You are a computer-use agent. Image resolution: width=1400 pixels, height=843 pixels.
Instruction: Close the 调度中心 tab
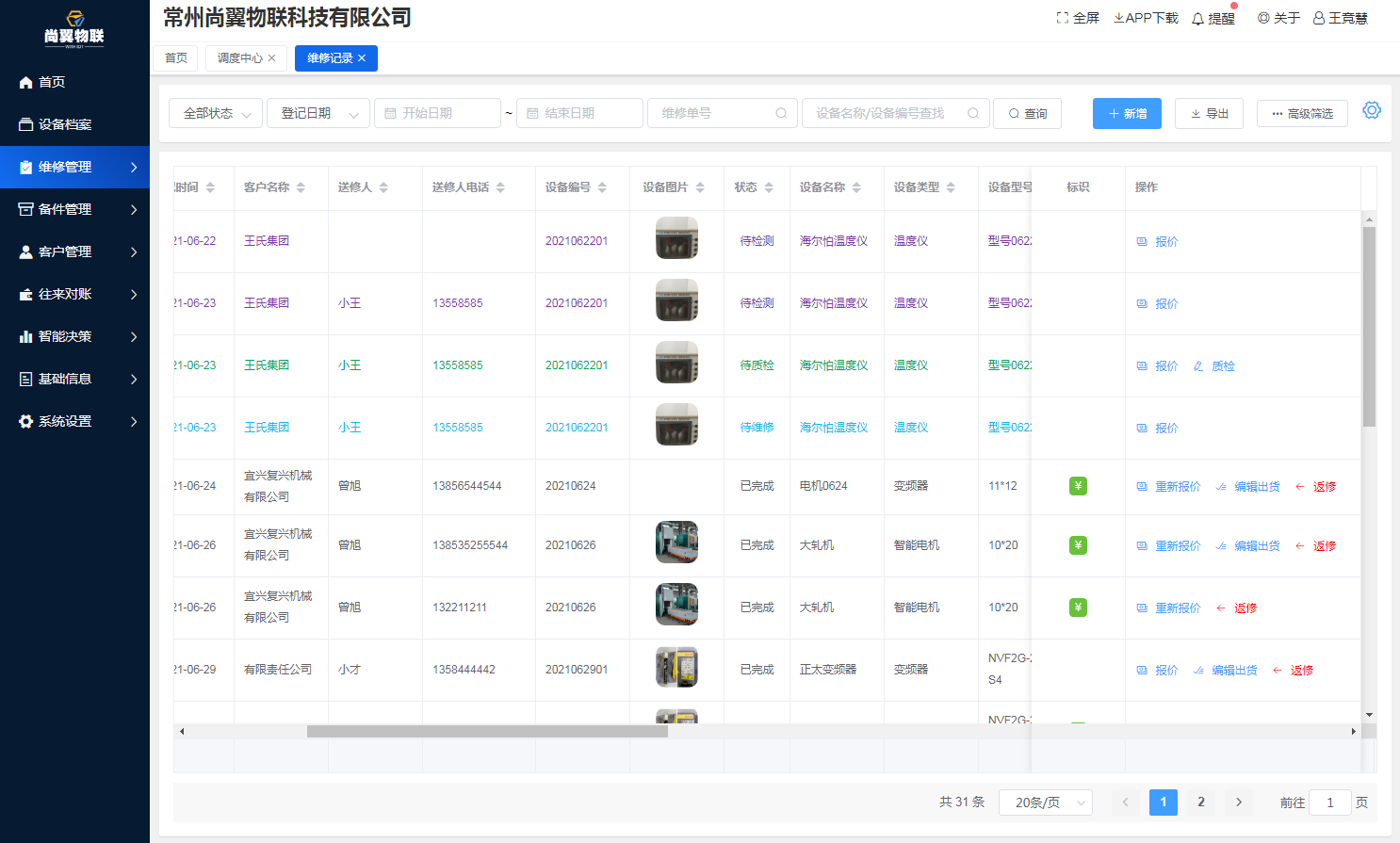[272, 58]
